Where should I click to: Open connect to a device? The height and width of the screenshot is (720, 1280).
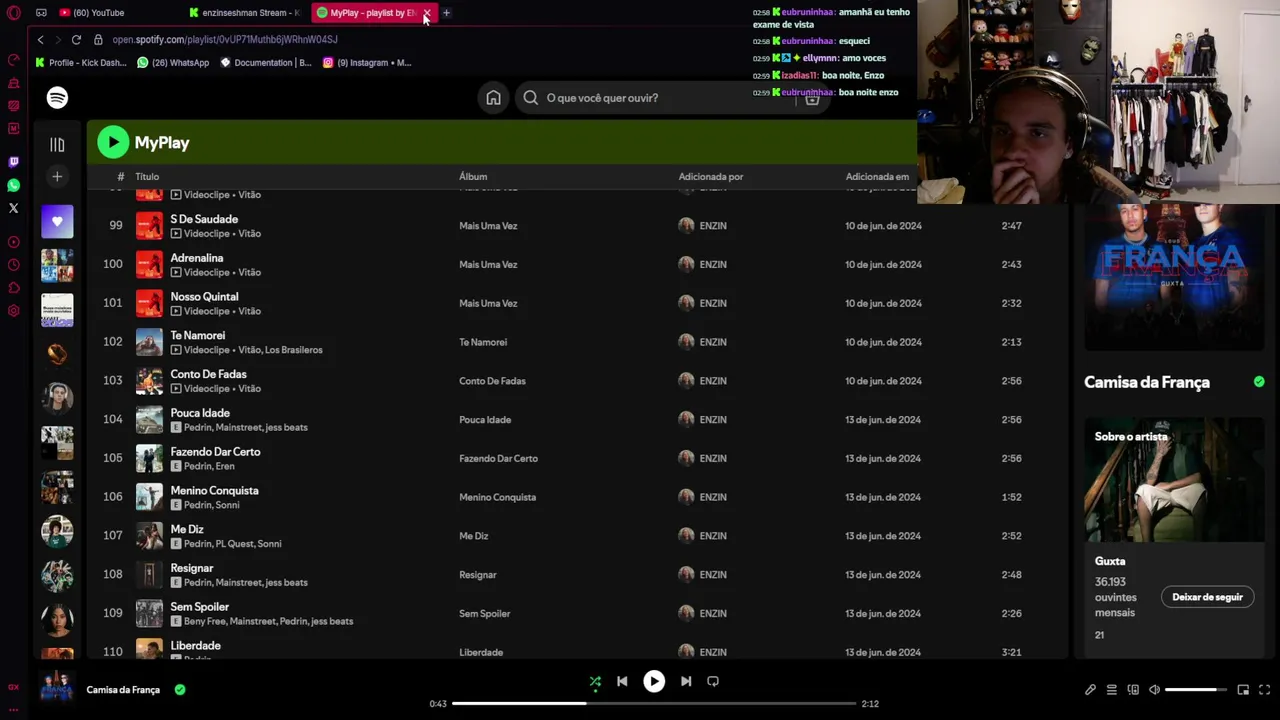click(x=1133, y=690)
